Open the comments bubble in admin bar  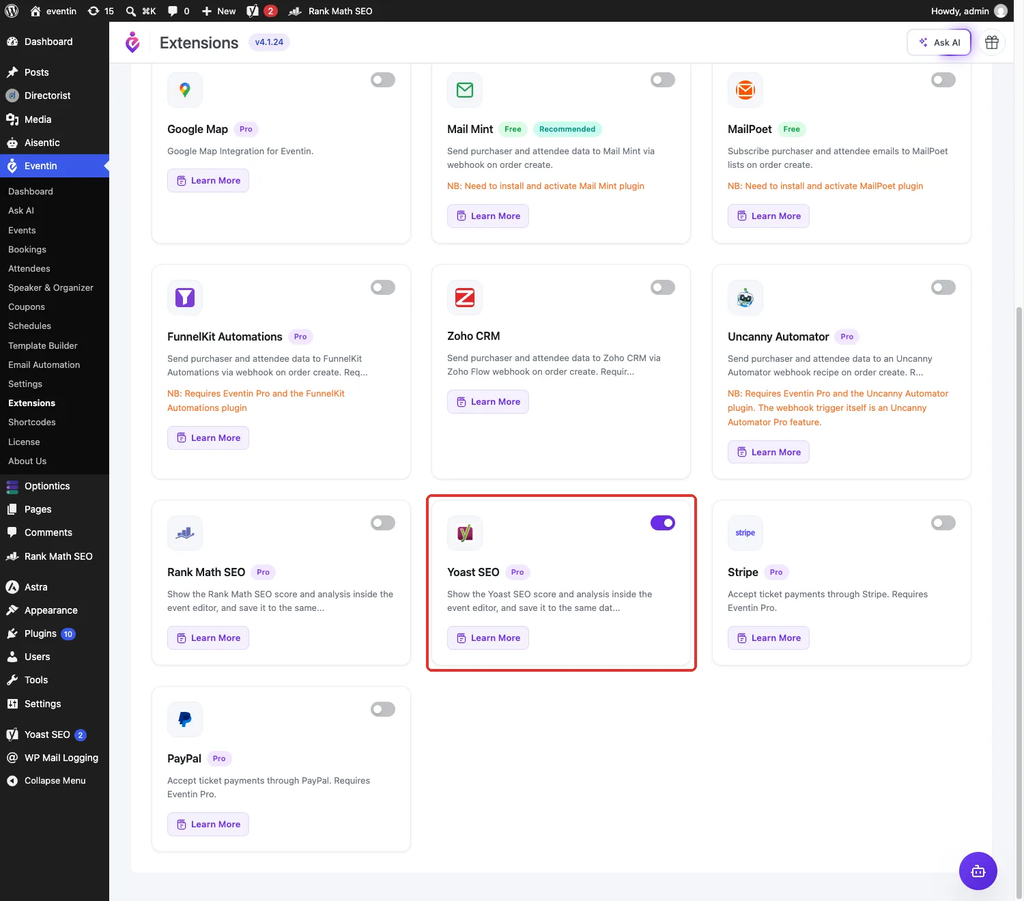[x=178, y=11]
